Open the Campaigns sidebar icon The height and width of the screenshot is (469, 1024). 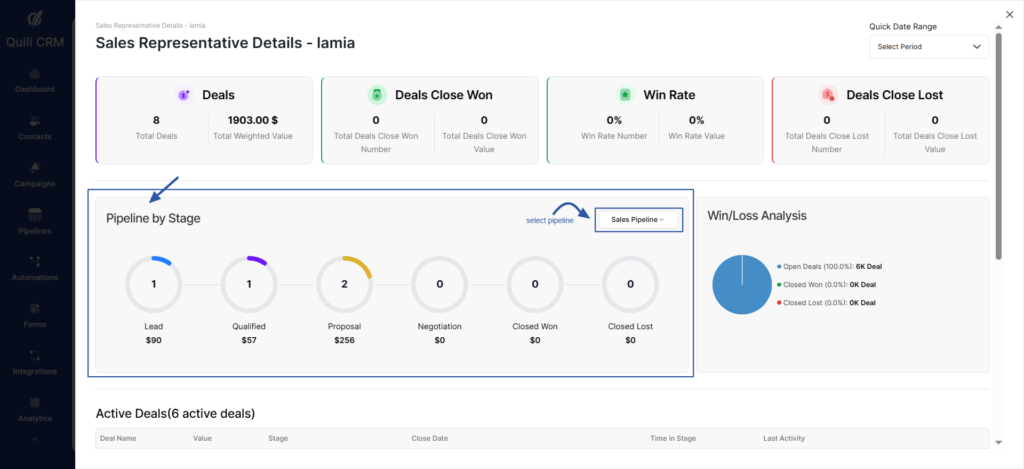35,167
